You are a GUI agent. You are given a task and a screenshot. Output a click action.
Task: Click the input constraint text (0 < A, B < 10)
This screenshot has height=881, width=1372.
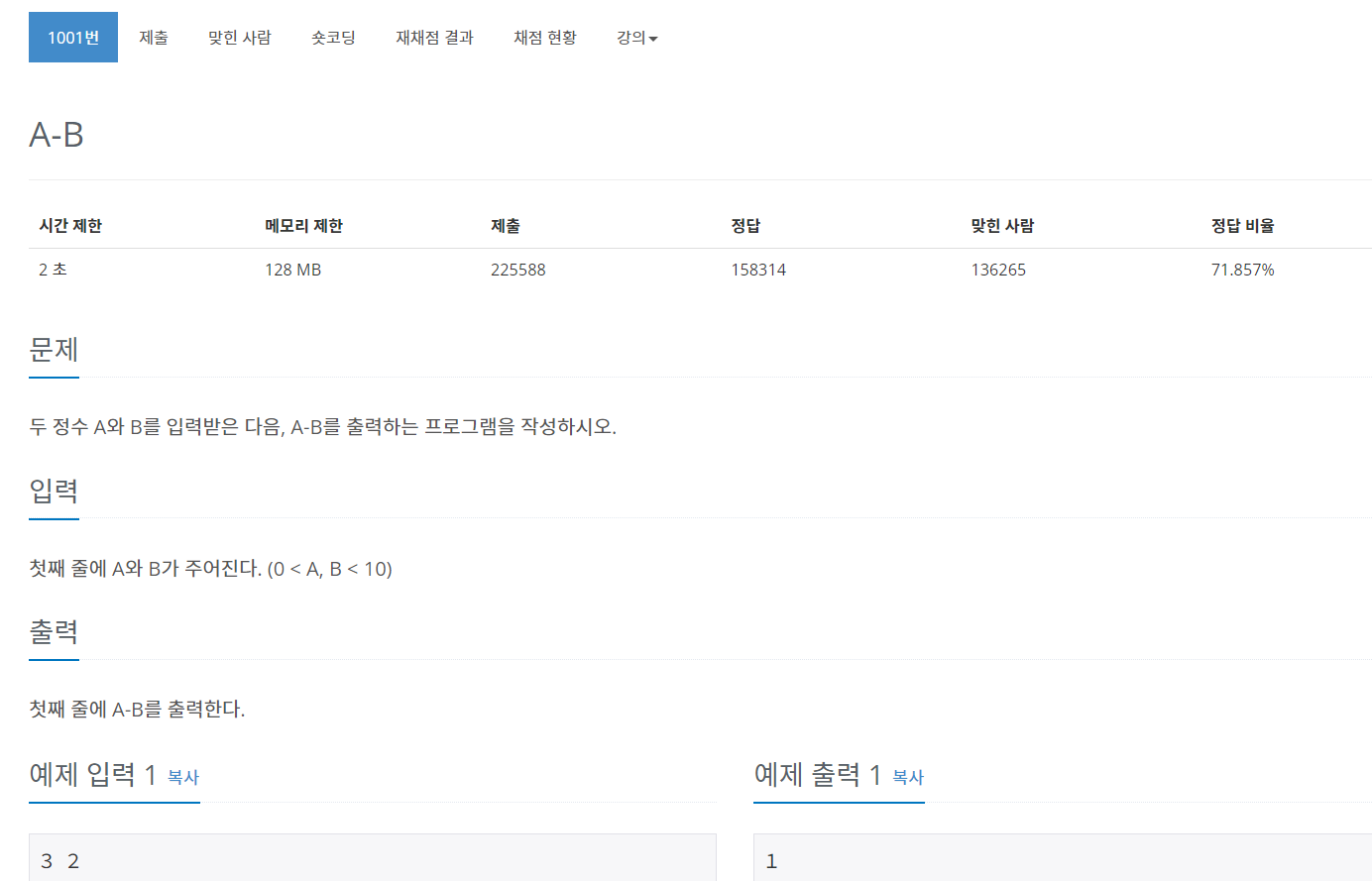330,569
